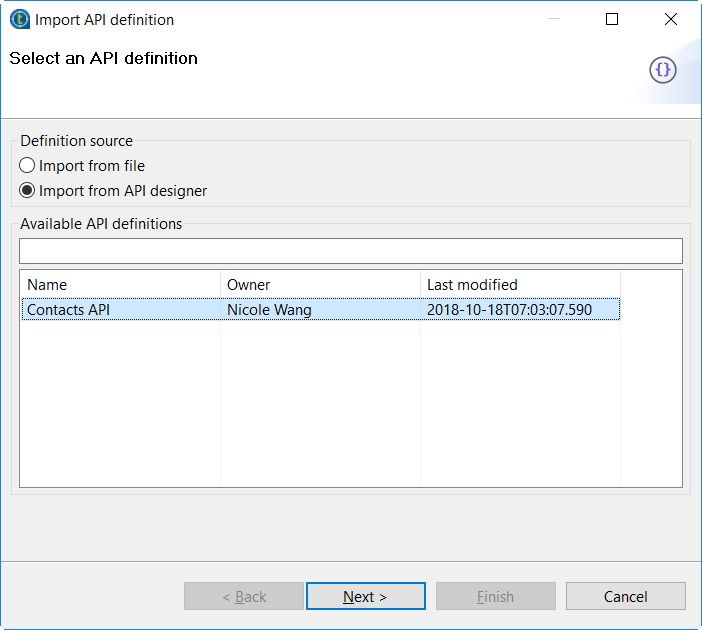This screenshot has width=702, height=630.
Task: Focus the Available API definitions filter field
Action: [x=350, y=251]
